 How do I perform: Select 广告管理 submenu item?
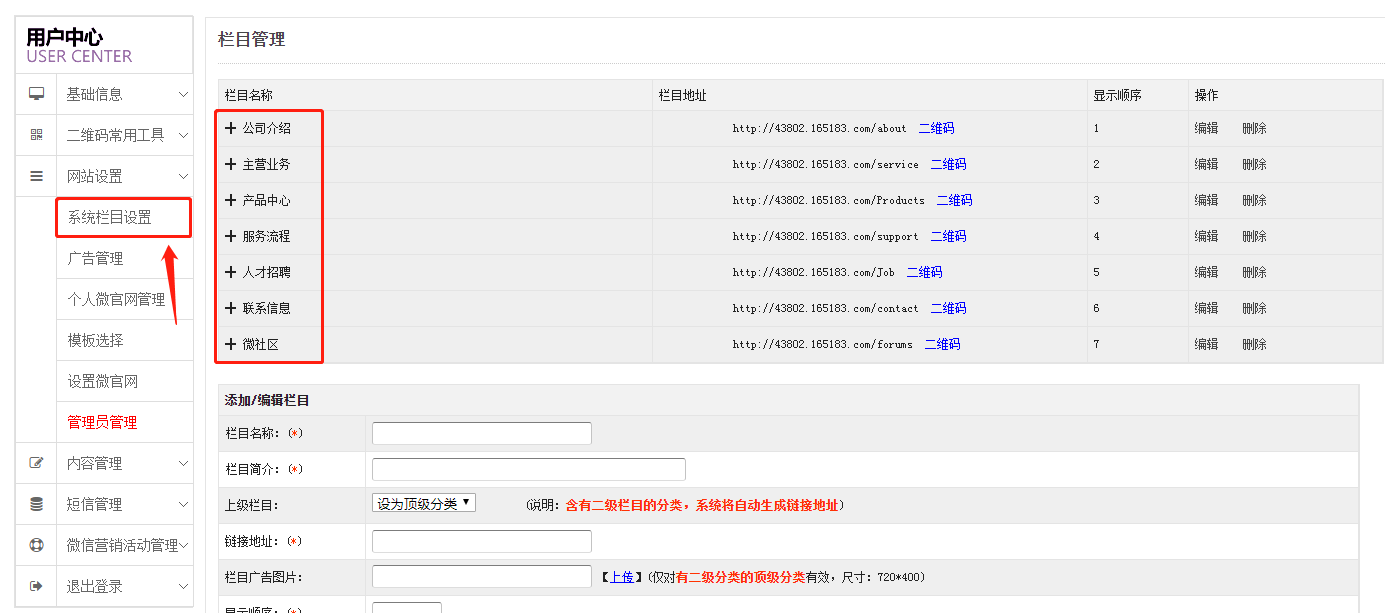tap(95, 258)
